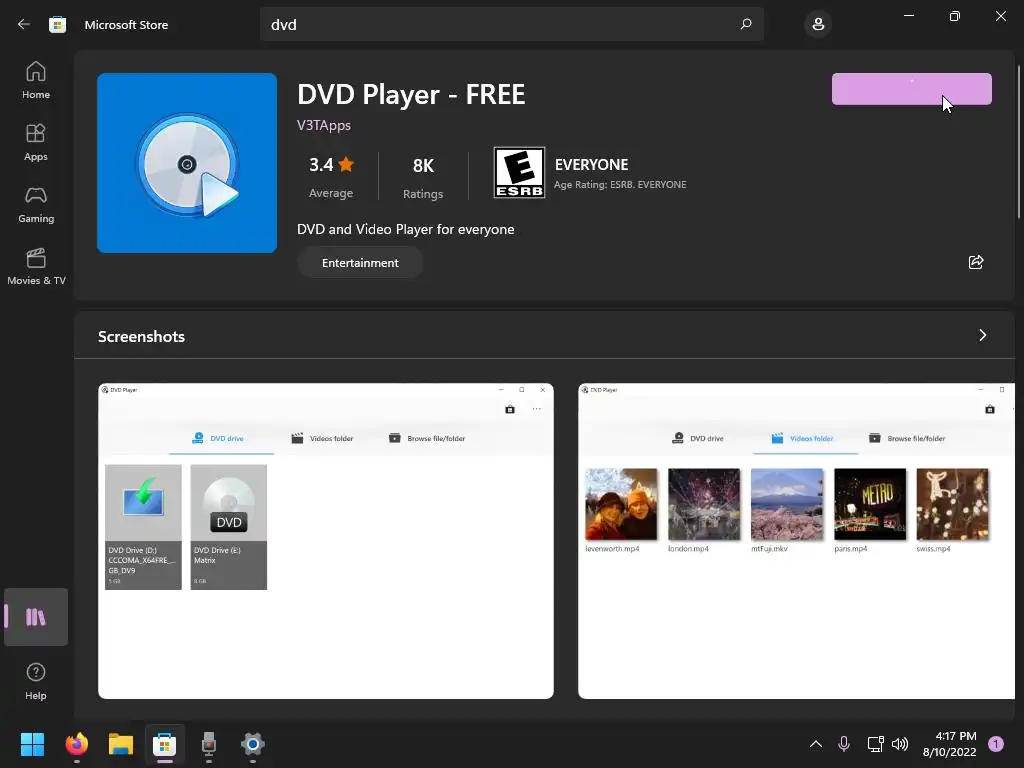Open the user account profile icon
The width and height of the screenshot is (1024, 768).
point(818,25)
